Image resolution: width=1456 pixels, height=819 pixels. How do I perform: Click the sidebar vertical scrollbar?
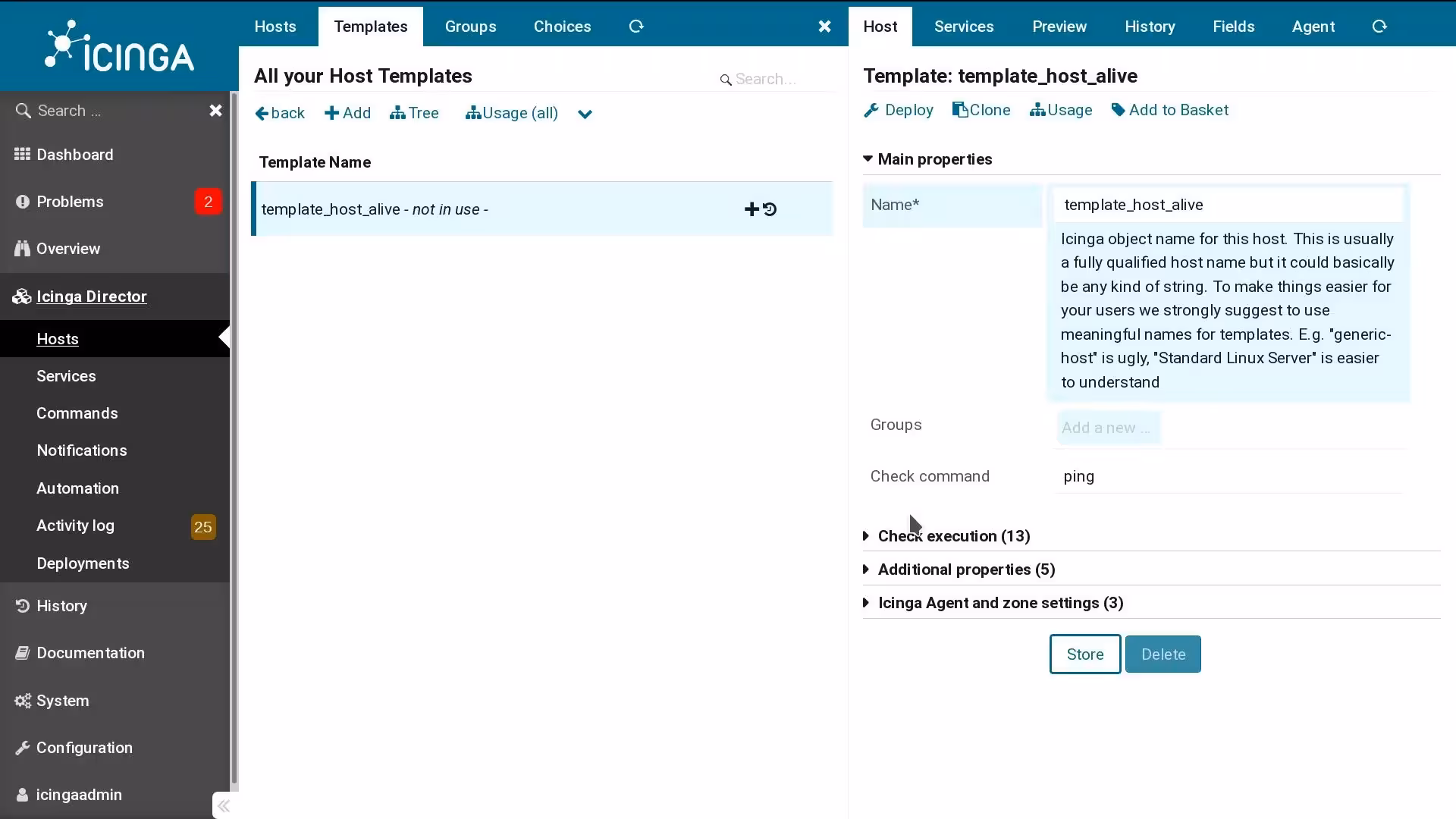coord(234,440)
